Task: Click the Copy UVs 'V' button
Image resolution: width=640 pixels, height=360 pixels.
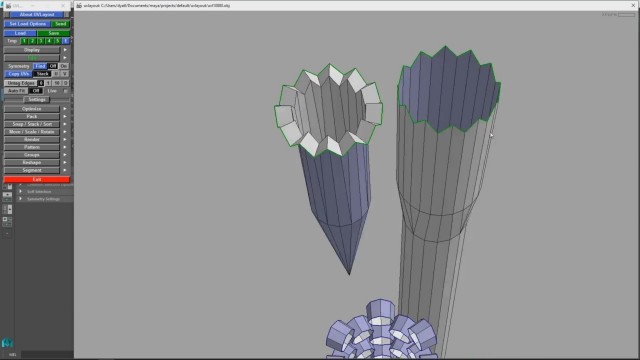Action: pos(64,74)
